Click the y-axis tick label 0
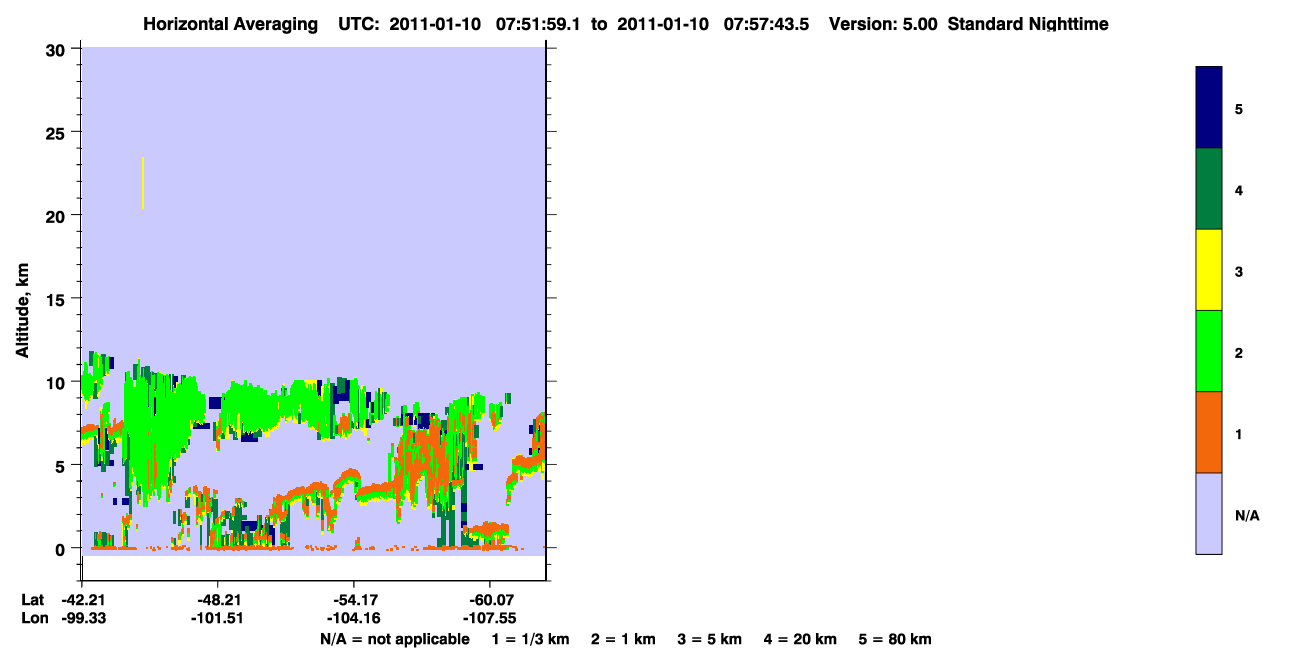 coord(61,549)
